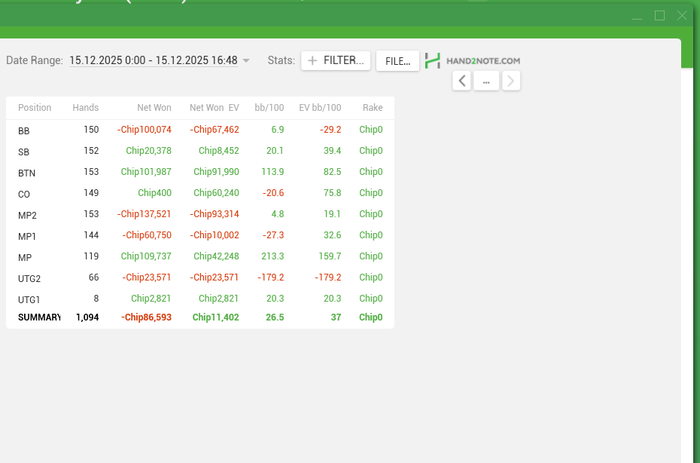This screenshot has height=463, width=700.
Task: Open the ellipsis page button
Action: pos(486,81)
